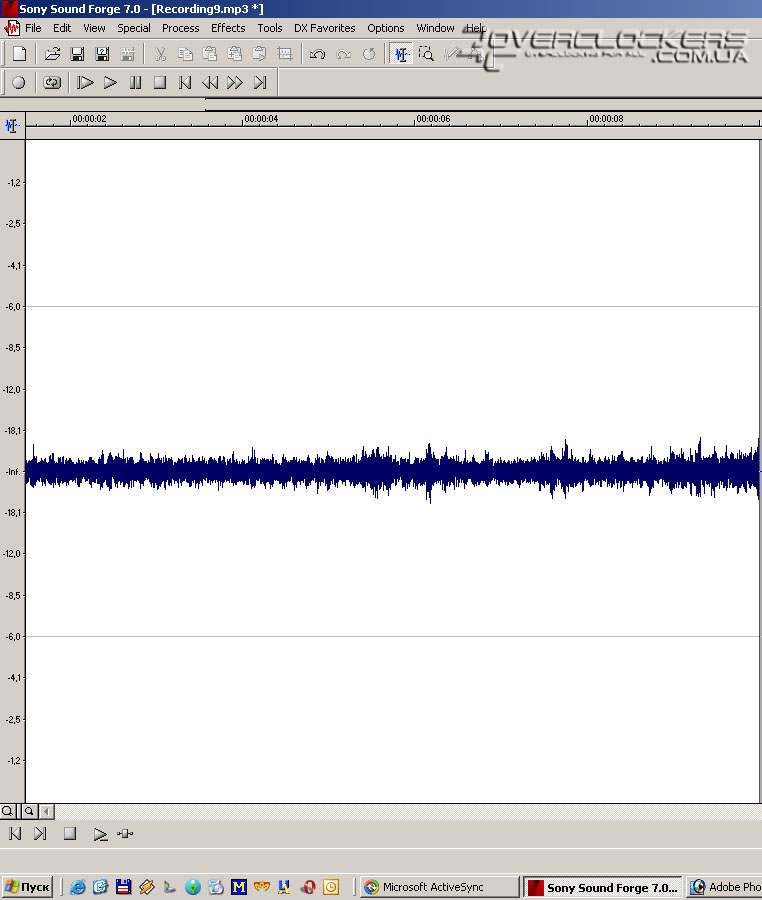Go to Start in the top transport toolbar
Image resolution: width=762 pixels, height=900 pixels.
(x=185, y=83)
